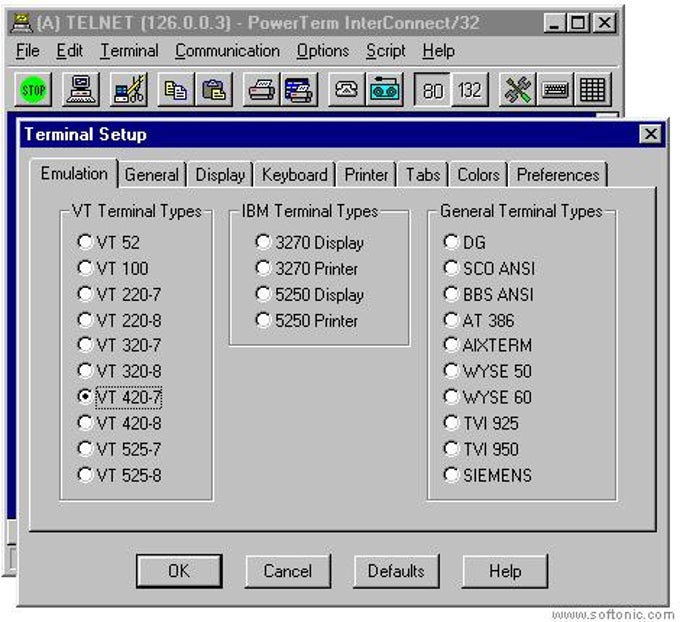Open the Script menu
The height and width of the screenshot is (622, 680).
tap(386, 51)
